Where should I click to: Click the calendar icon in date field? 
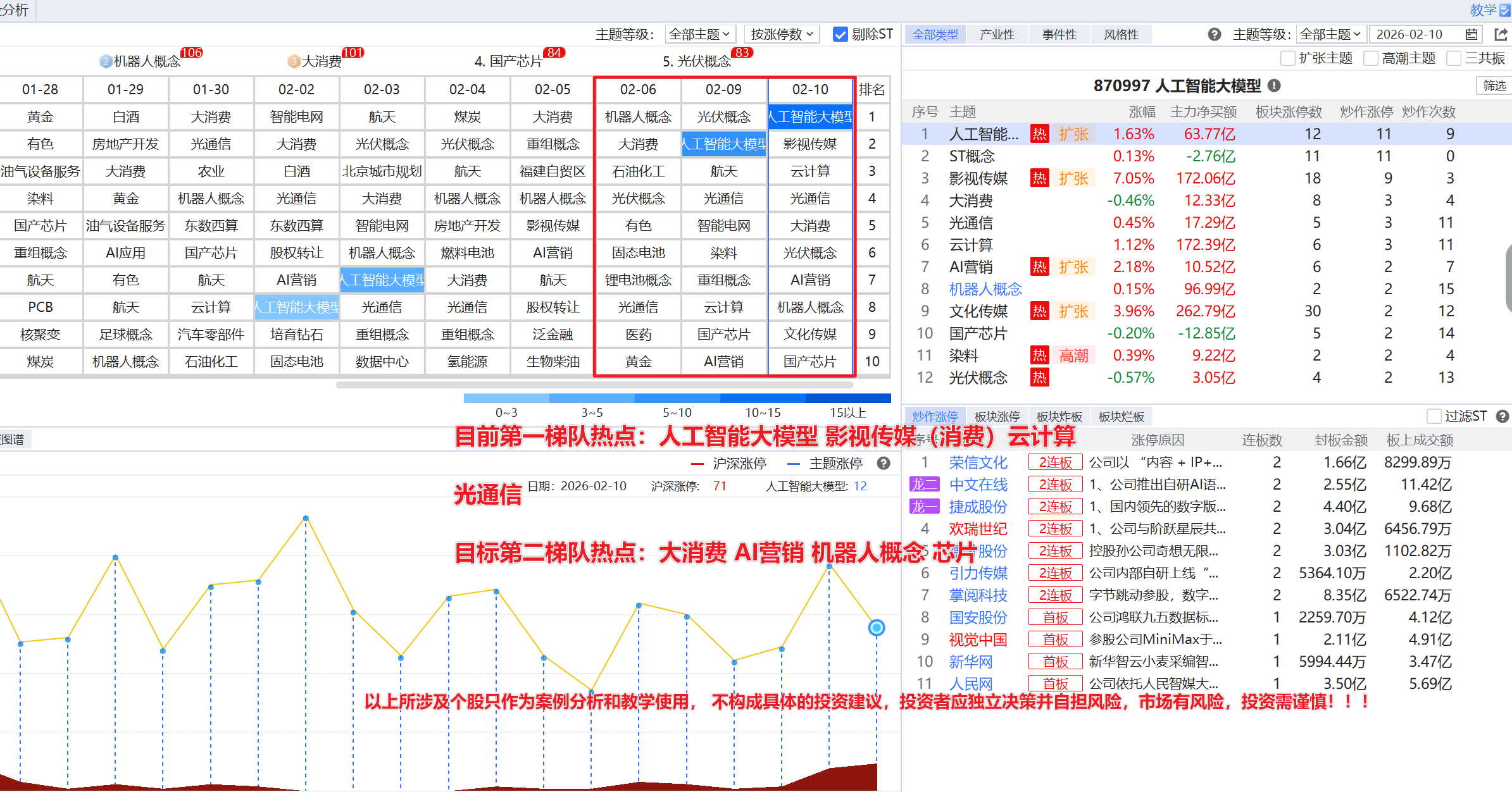tap(1471, 34)
